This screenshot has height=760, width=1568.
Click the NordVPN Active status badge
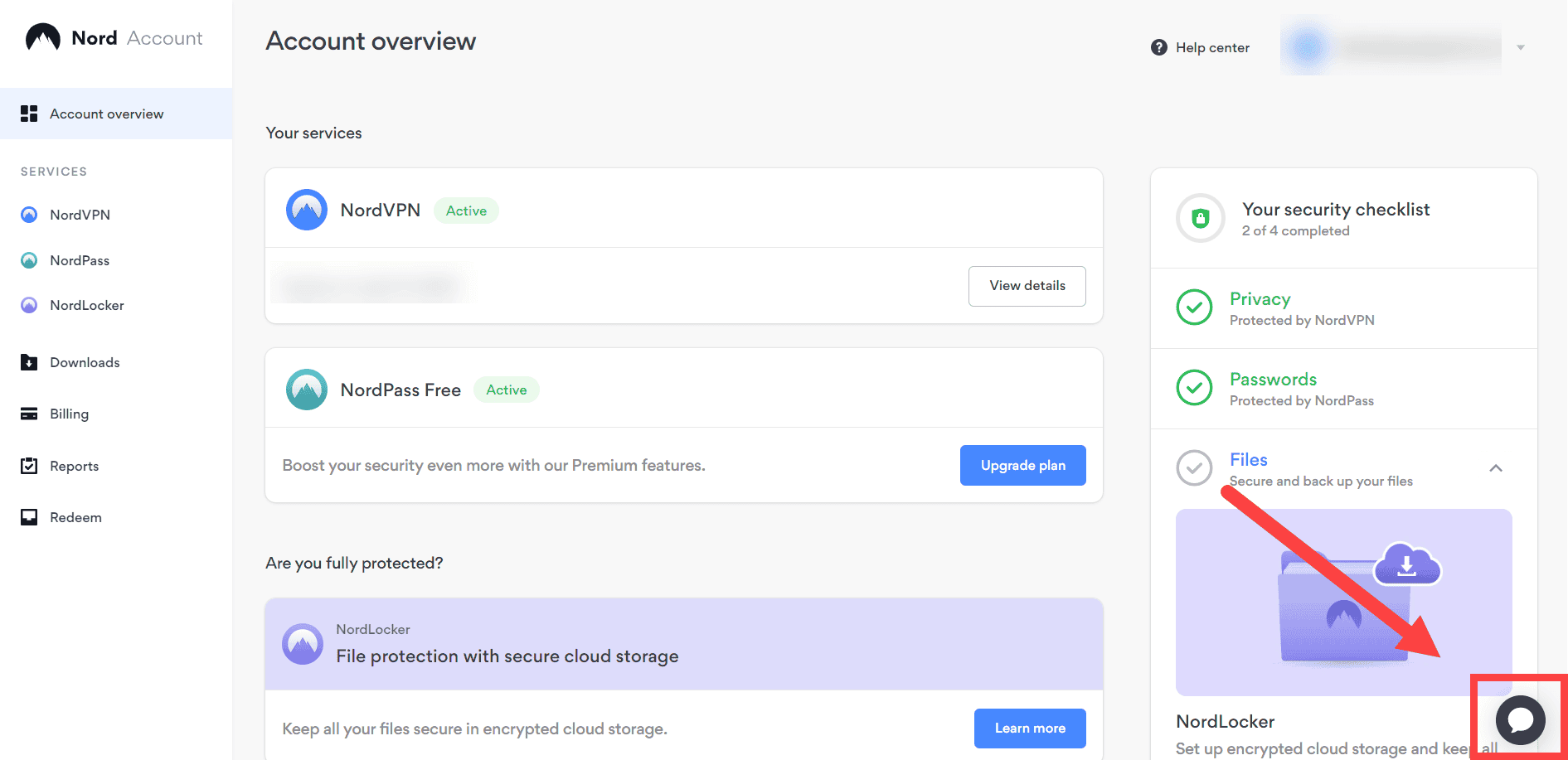point(466,211)
